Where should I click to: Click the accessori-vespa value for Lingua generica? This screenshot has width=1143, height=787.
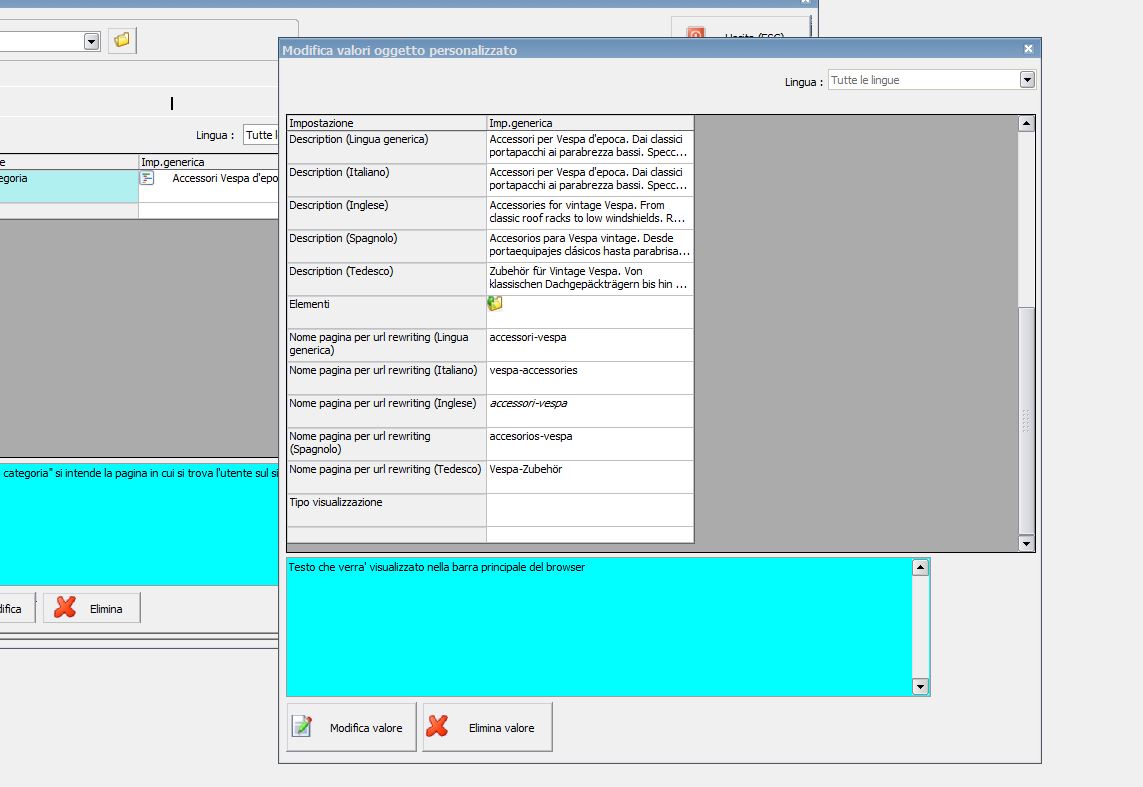coord(590,345)
